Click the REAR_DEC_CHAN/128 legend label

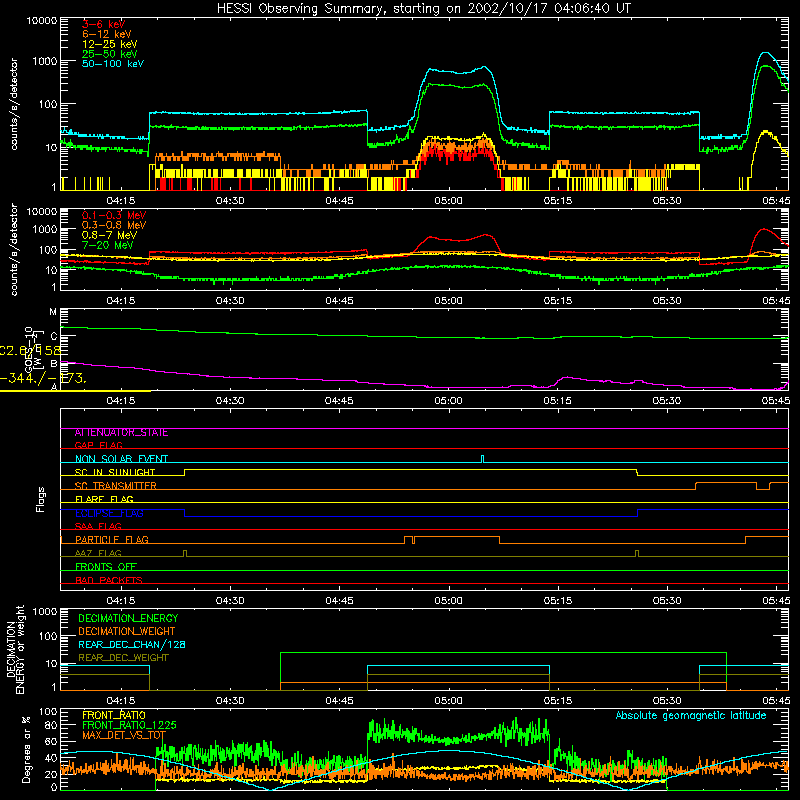point(132,644)
